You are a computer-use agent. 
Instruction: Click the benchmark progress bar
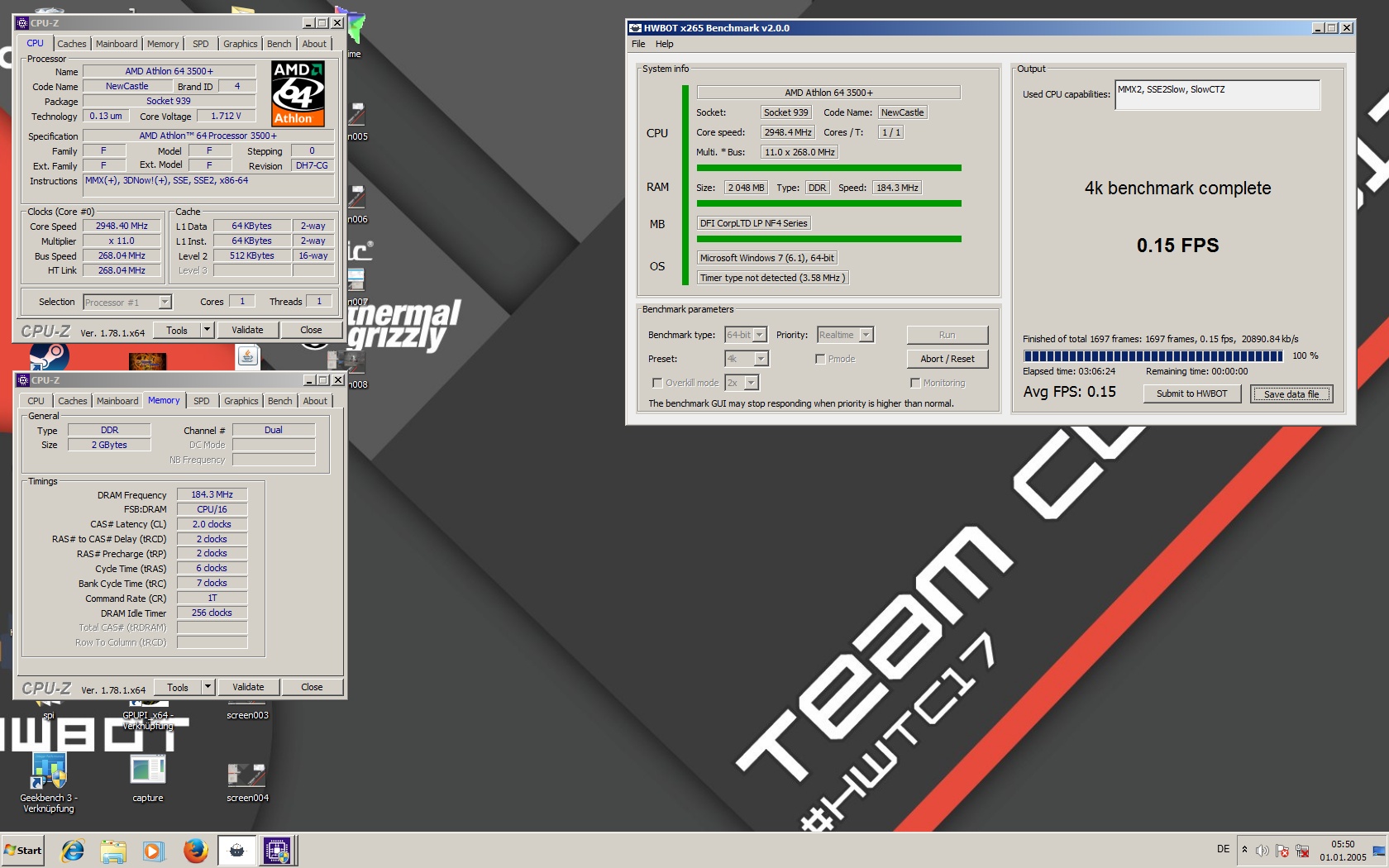point(1153,356)
